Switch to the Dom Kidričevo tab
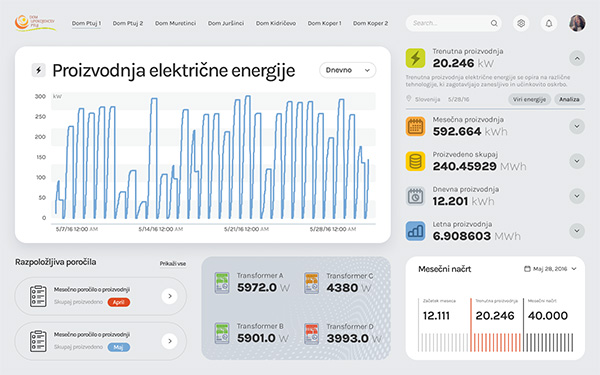 (276, 23)
